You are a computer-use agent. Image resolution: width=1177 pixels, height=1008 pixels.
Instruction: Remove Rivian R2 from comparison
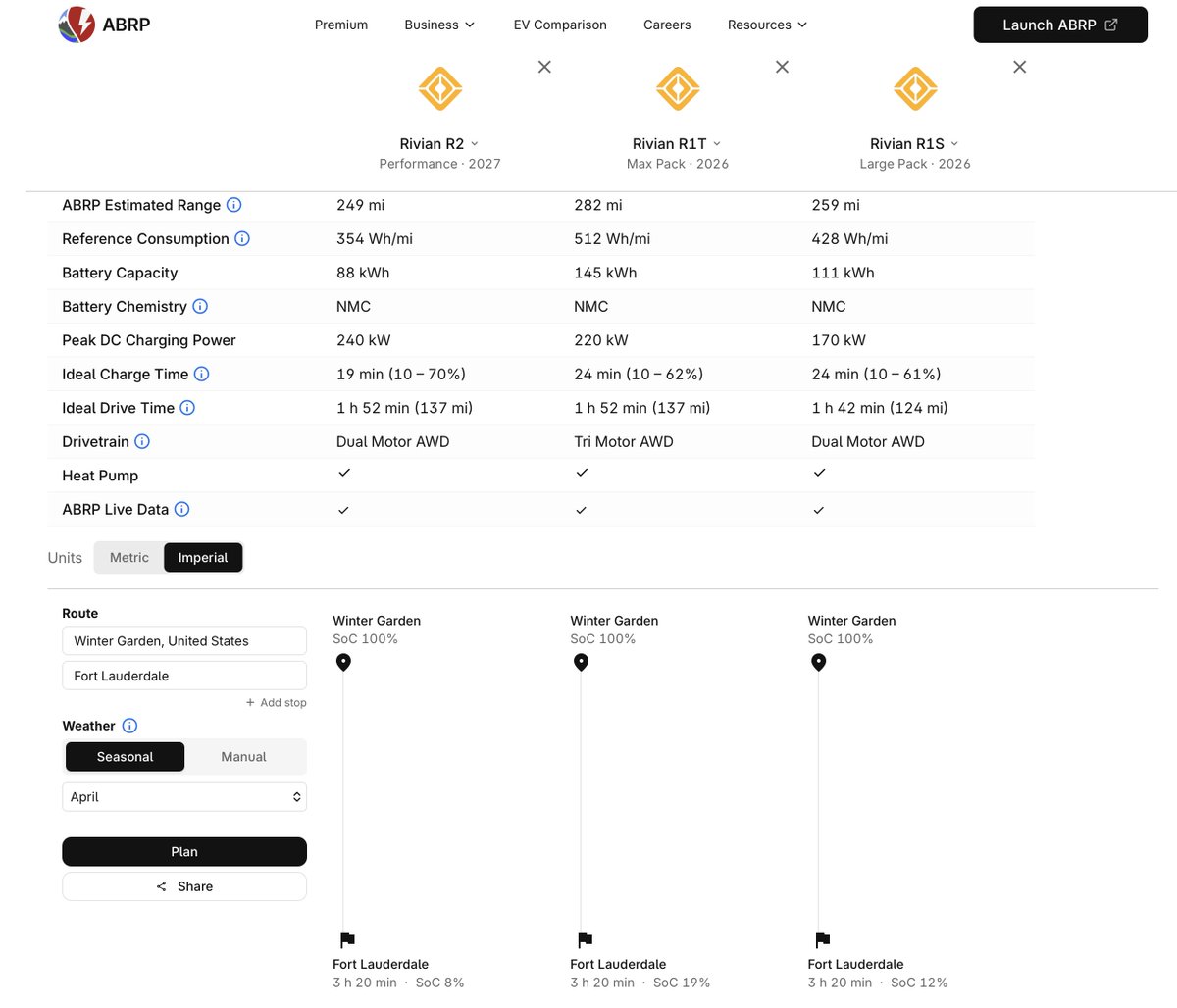click(x=544, y=67)
